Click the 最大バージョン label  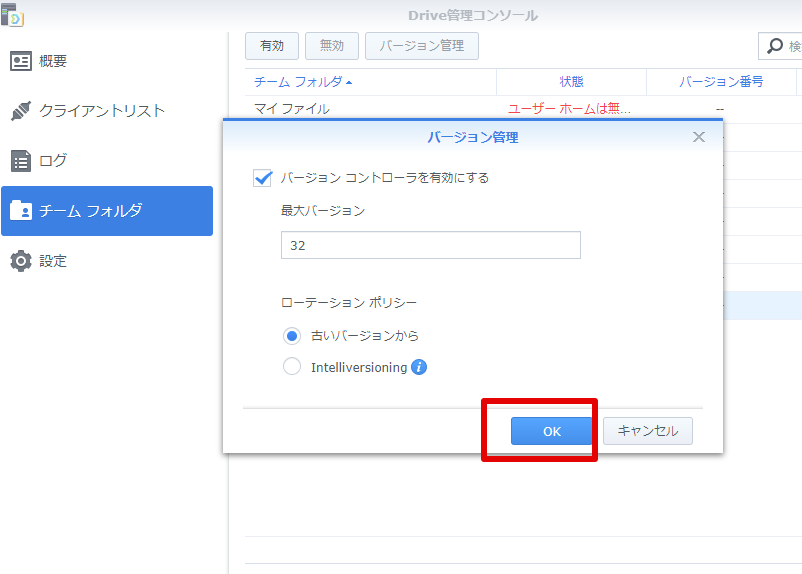(x=323, y=211)
